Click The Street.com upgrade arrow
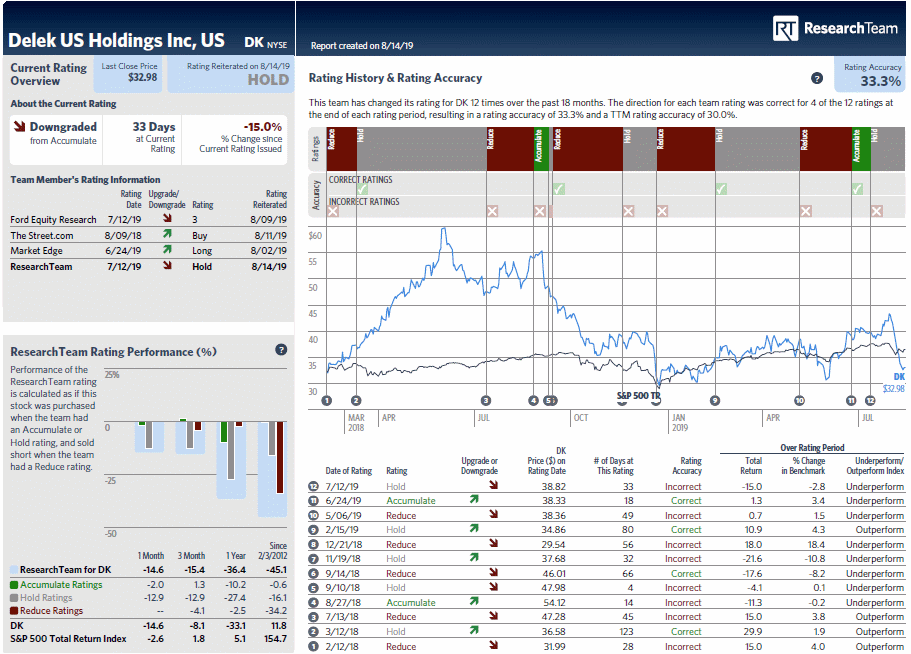 click(x=167, y=233)
